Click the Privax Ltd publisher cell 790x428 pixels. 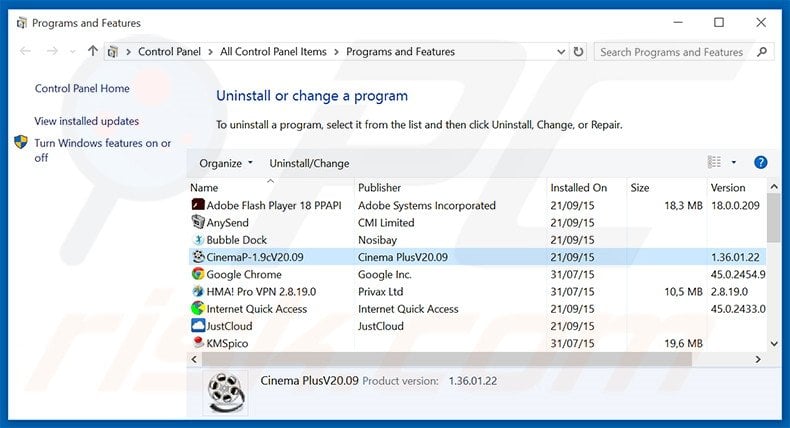[x=380, y=291]
